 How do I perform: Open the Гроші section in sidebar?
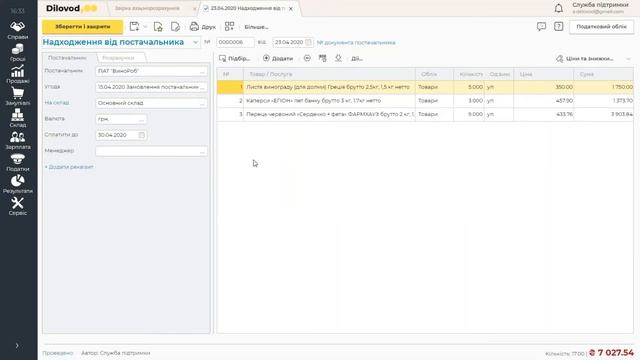pyautogui.click(x=18, y=53)
